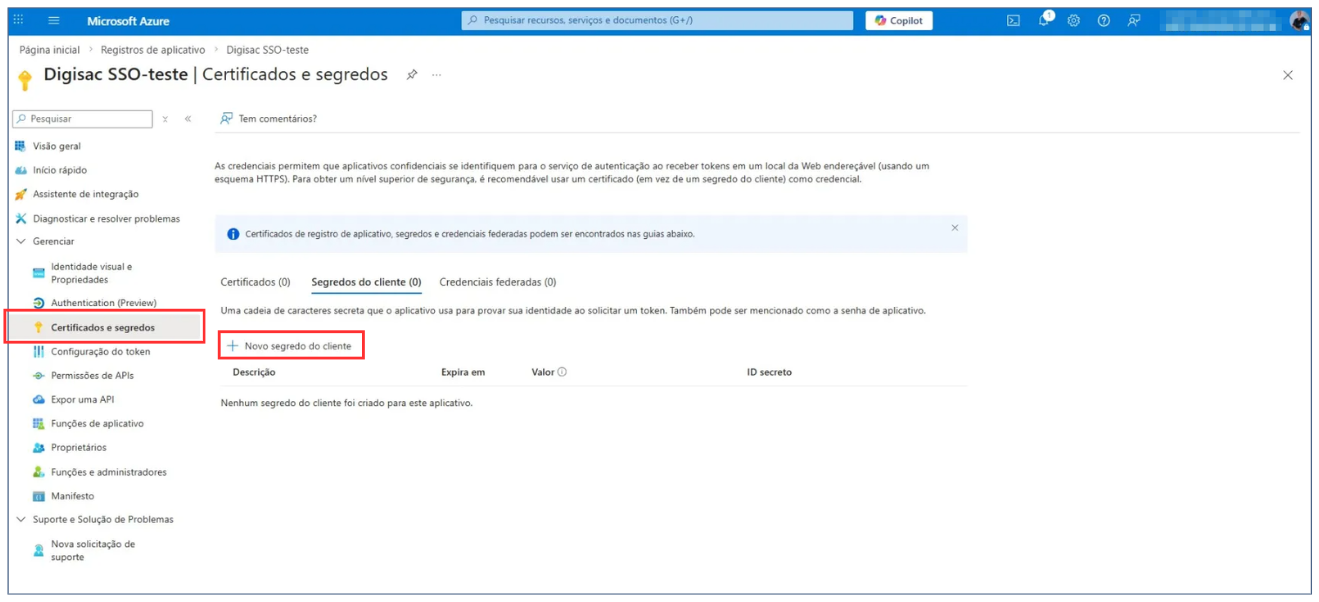Open Permissões de APIs in sidebar

pyautogui.click(x=92, y=376)
